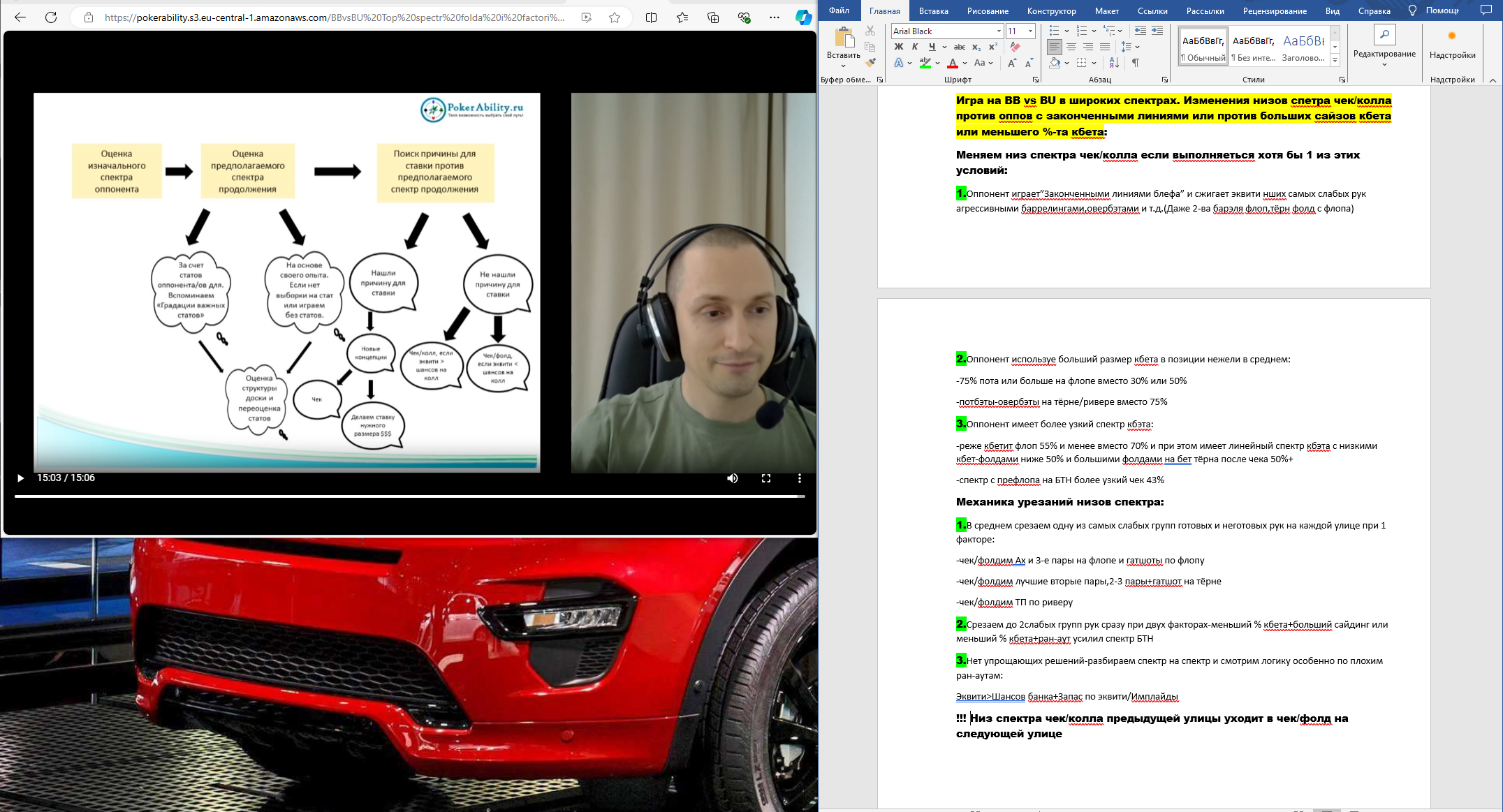The height and width of the screenshot is (812, 1503).
Task: Clear all formatting eraser icon
Action: pyautogui.click(x=1015, y=47)
